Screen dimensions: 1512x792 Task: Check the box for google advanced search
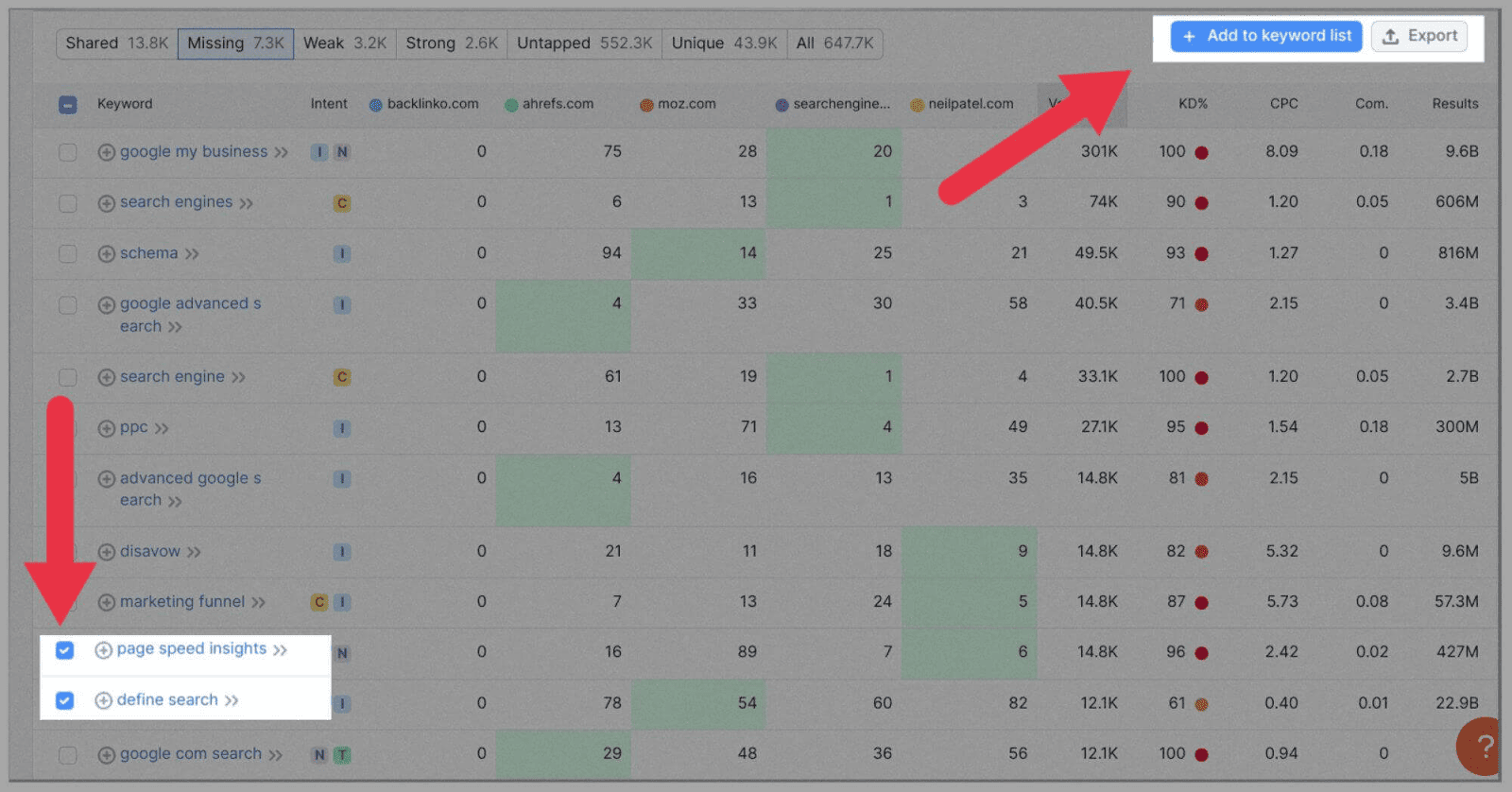[68, 305]
